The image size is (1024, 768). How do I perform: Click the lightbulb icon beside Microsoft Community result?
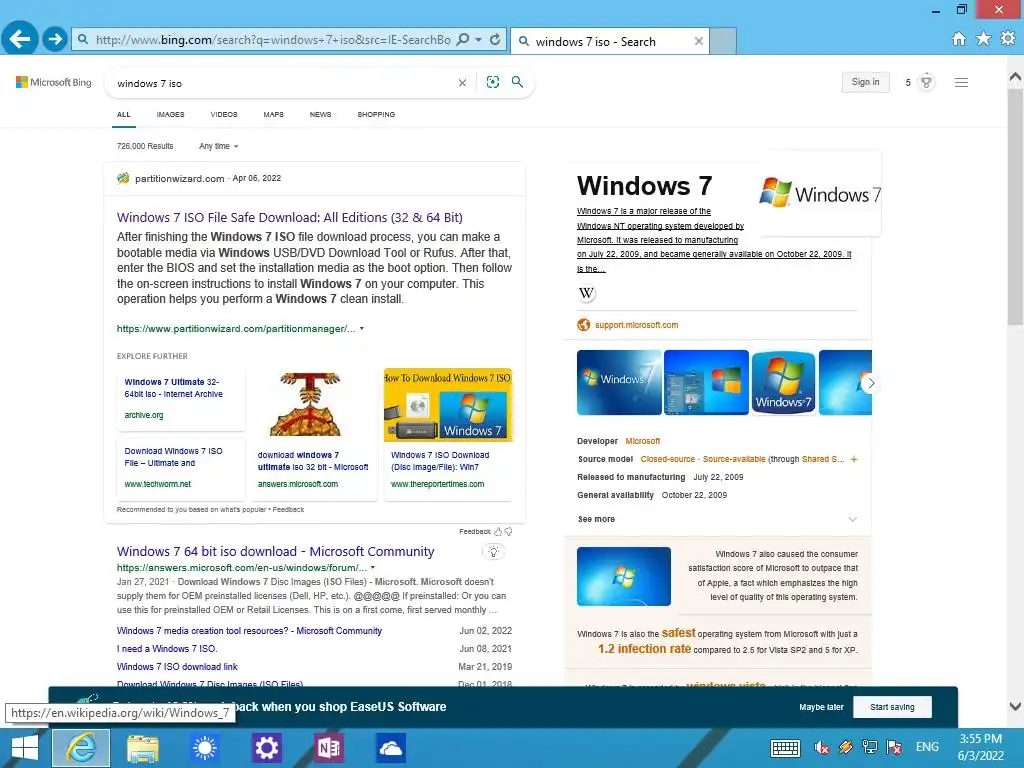(x=494, y=552)
